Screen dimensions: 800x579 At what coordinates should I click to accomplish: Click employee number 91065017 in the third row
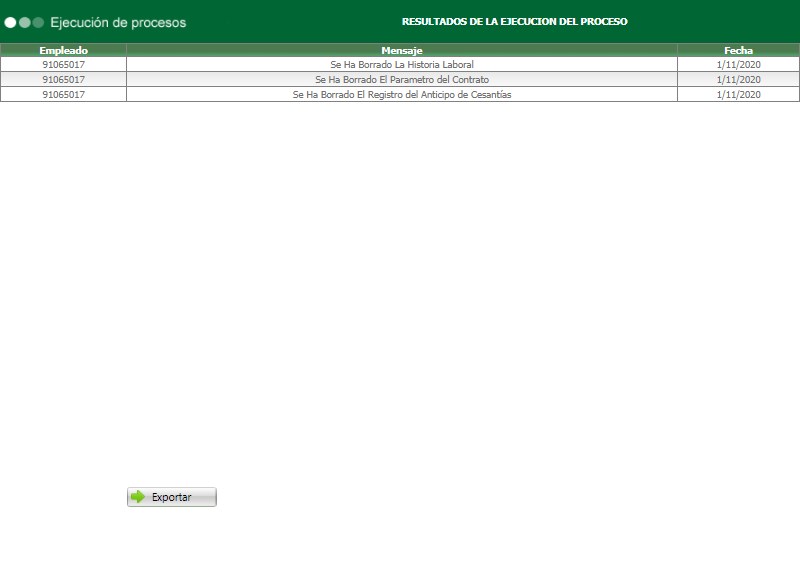pyautogui.click(x=64, y=95)
